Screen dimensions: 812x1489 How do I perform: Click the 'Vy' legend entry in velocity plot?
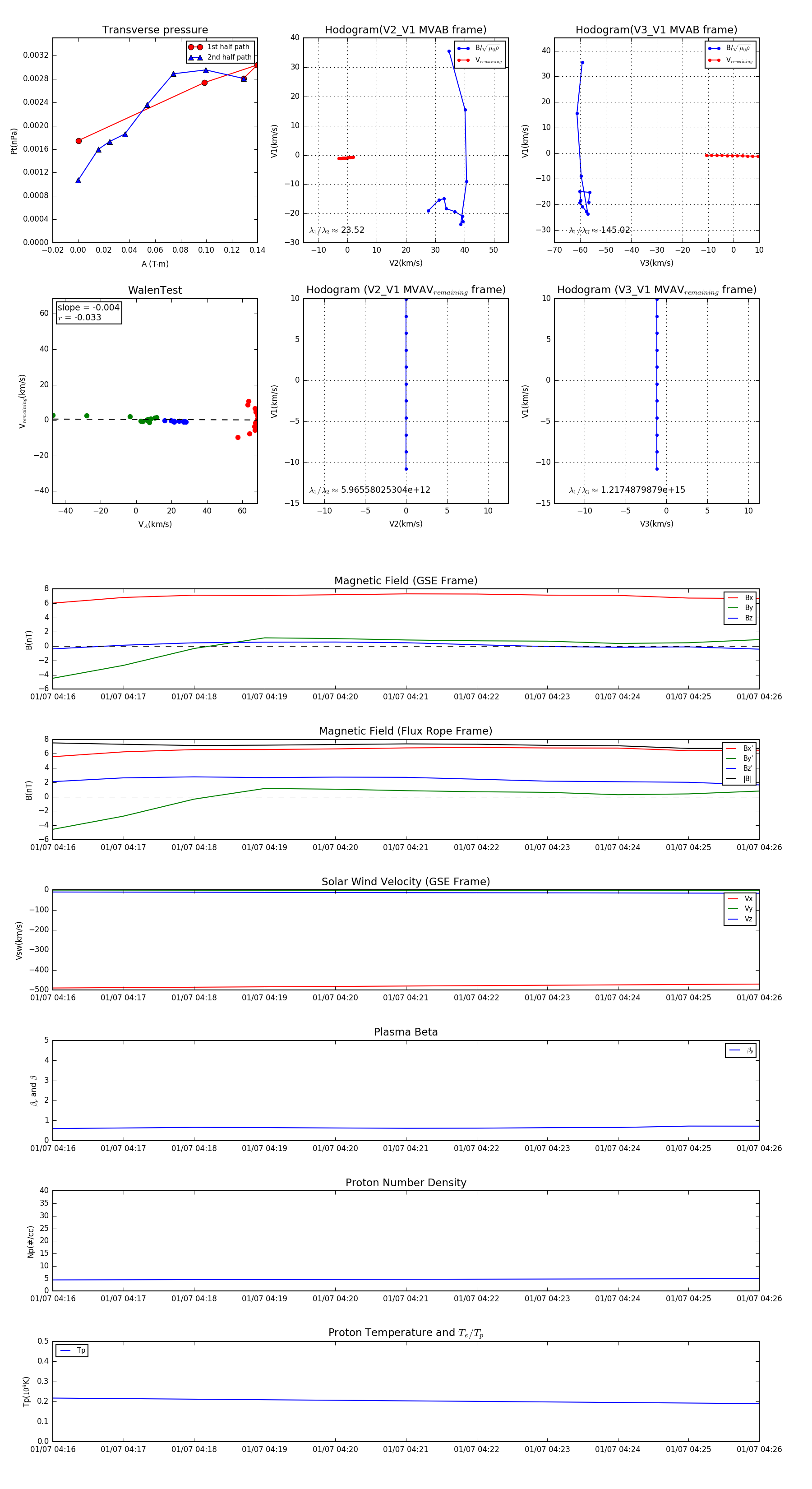[740, 909]
